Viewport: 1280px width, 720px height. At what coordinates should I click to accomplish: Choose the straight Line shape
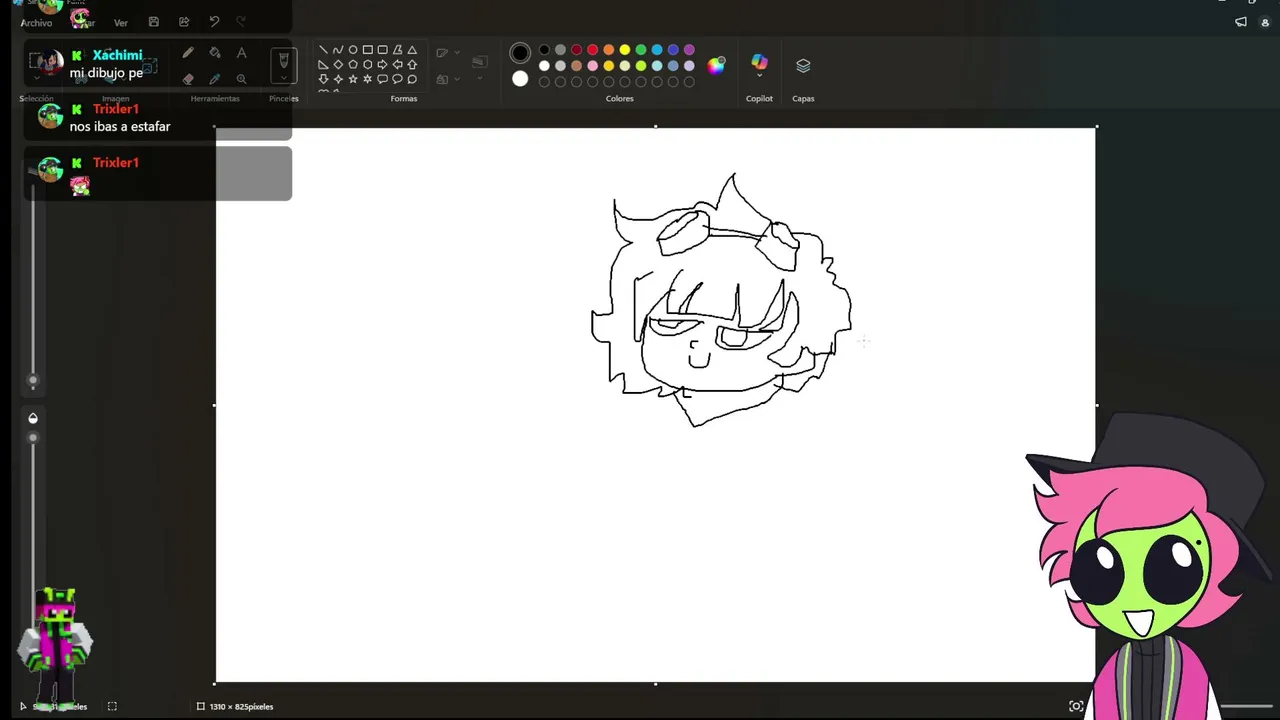[x=323, y=50]
